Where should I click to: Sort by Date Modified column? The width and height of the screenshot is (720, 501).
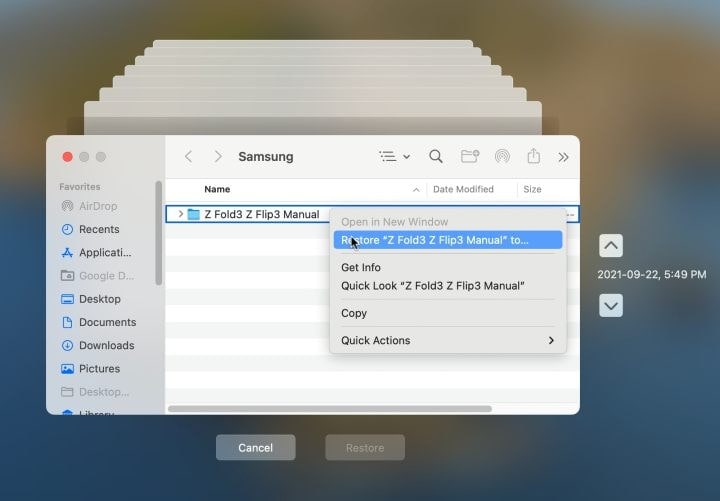(x=463, y=189)
